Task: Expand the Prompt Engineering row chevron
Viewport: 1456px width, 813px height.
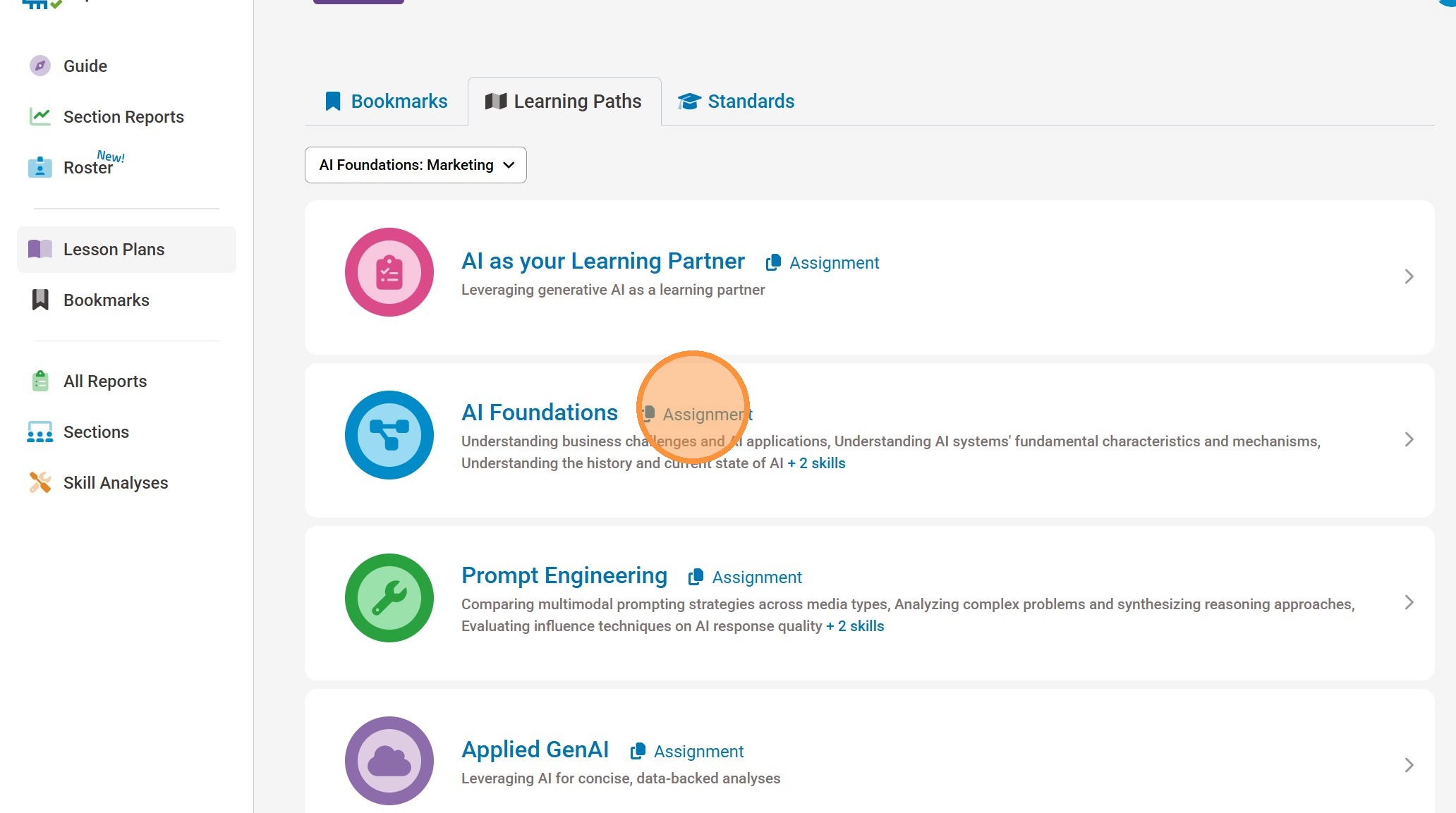Action: click(1408, 602)
